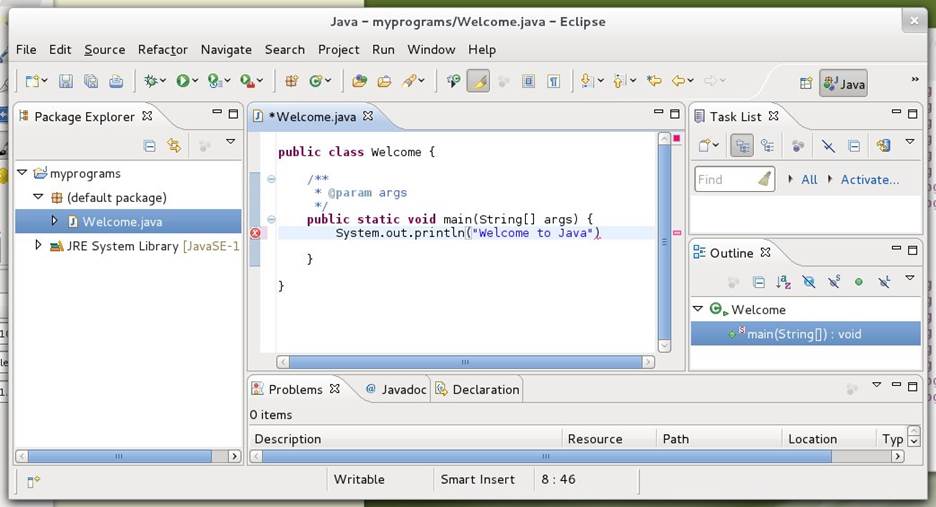This screenshot has height=507, width=936.
Task: Click the All link in Task List
Action: 809,179
